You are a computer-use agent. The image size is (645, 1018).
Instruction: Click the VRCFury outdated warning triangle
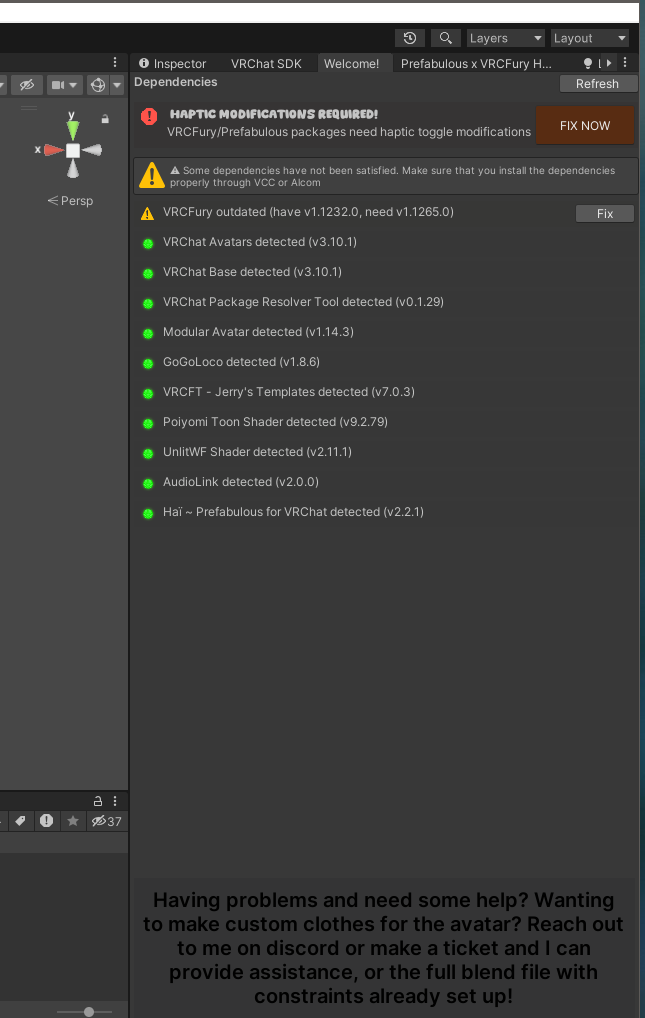coord(147,213)
